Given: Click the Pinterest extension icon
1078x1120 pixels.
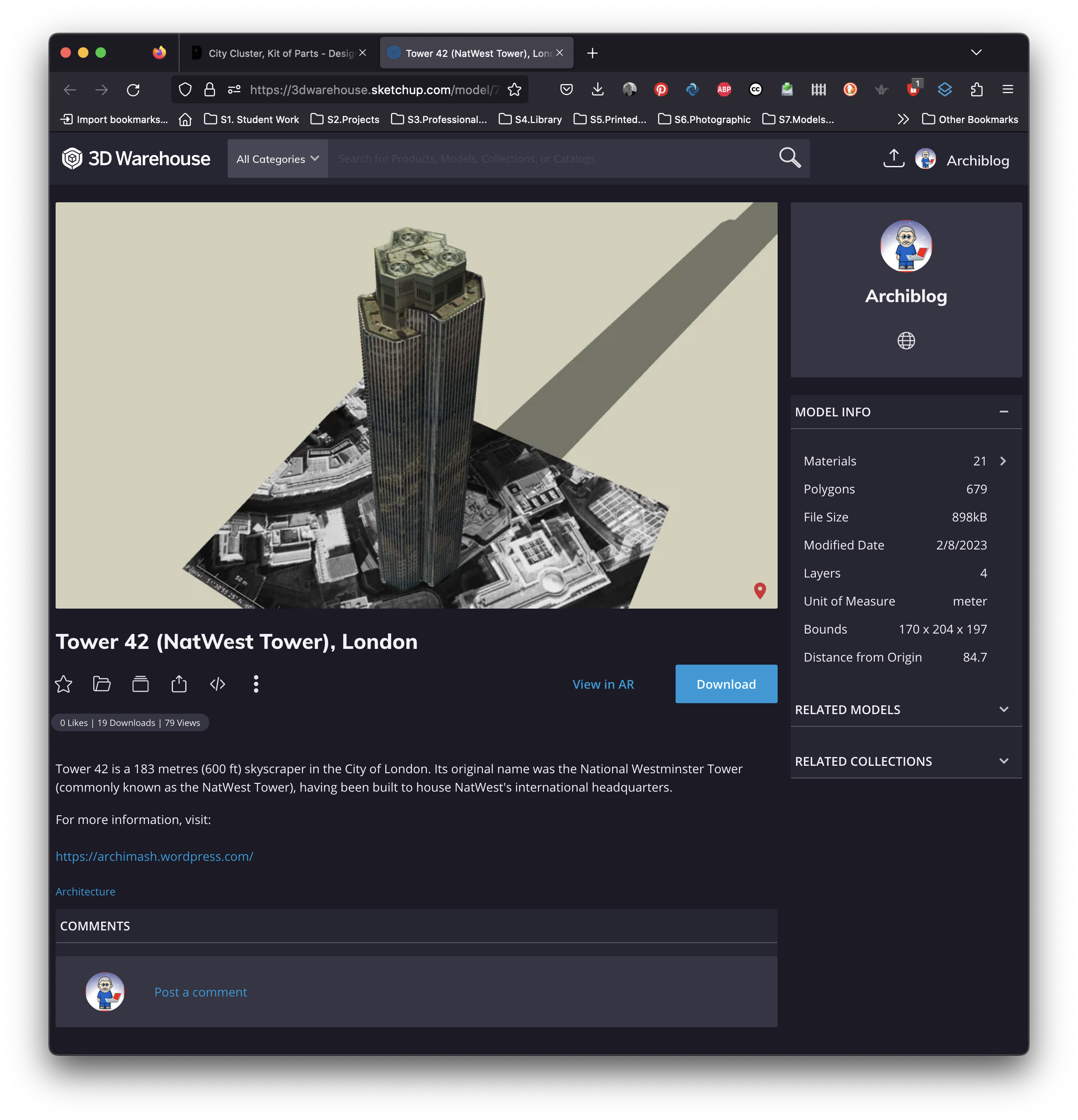Looking at the screenshot, I should [661, 90].
